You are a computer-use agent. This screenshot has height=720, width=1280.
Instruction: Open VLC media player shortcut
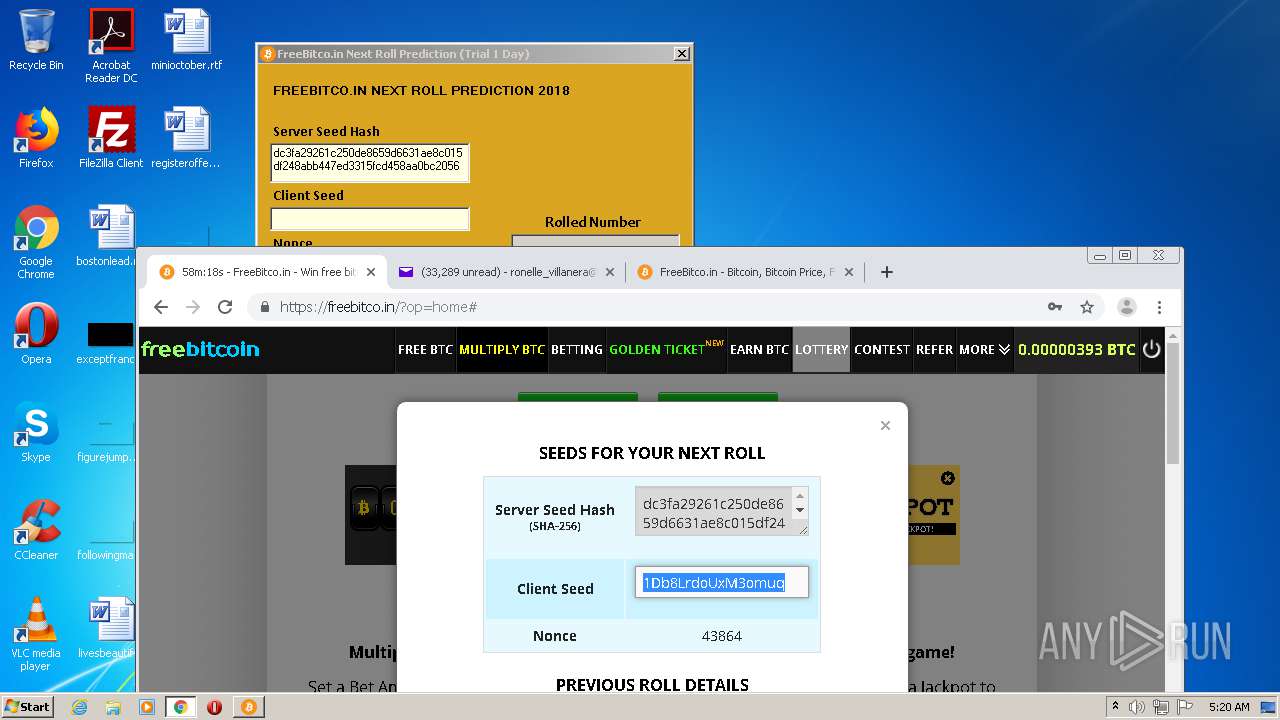pyautogui.click(x=36, y=634)
